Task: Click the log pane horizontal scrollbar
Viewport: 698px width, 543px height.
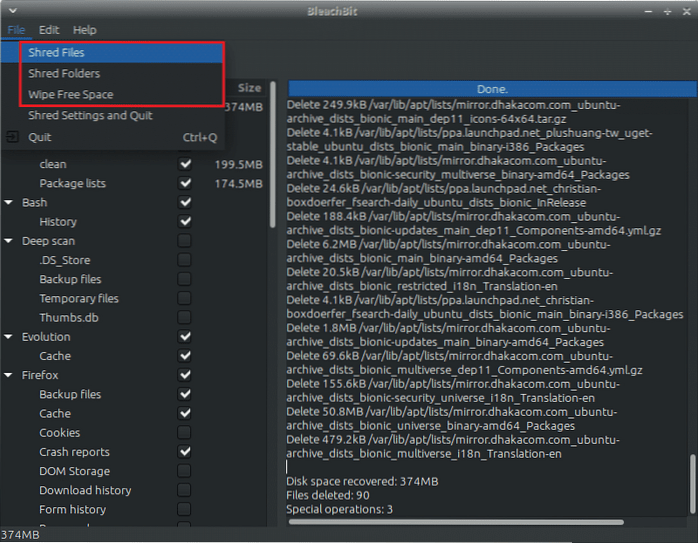Action: tap(456, 522)
